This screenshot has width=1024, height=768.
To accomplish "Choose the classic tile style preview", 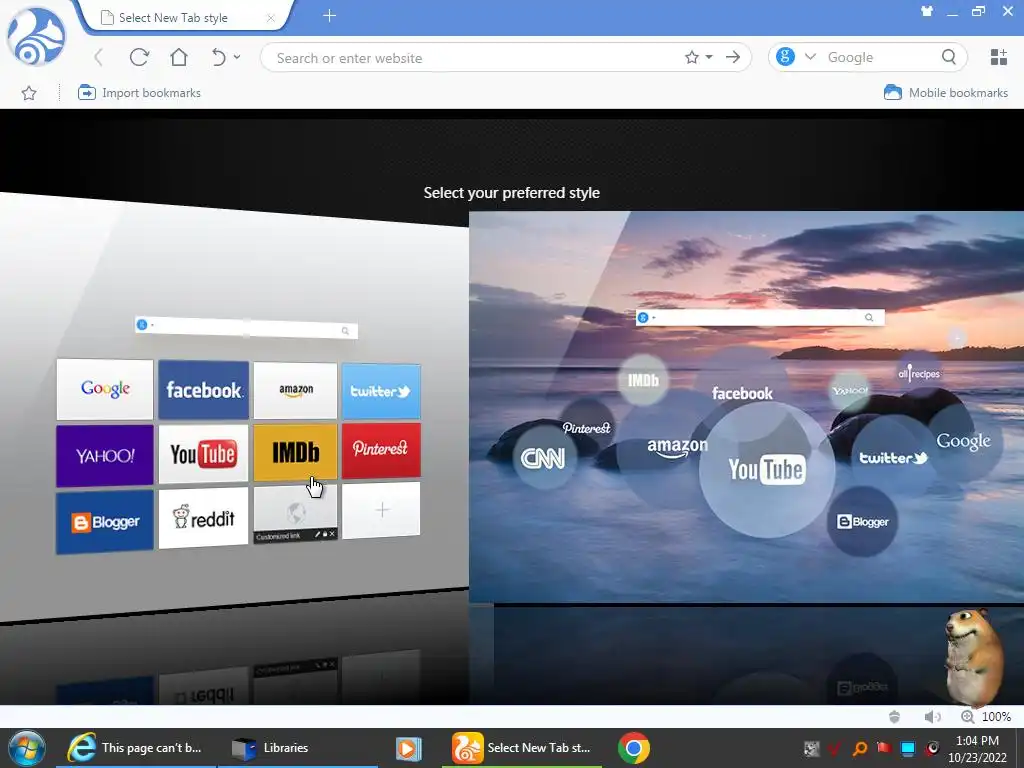I will [234, 408].
